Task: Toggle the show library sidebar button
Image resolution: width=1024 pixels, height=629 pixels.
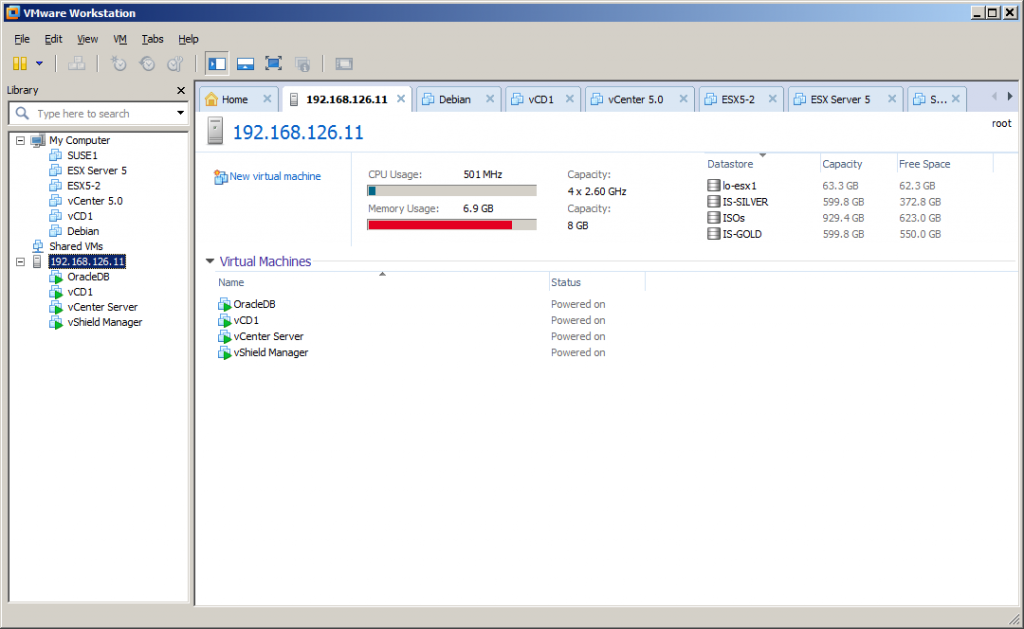Action: pos(217,63)
